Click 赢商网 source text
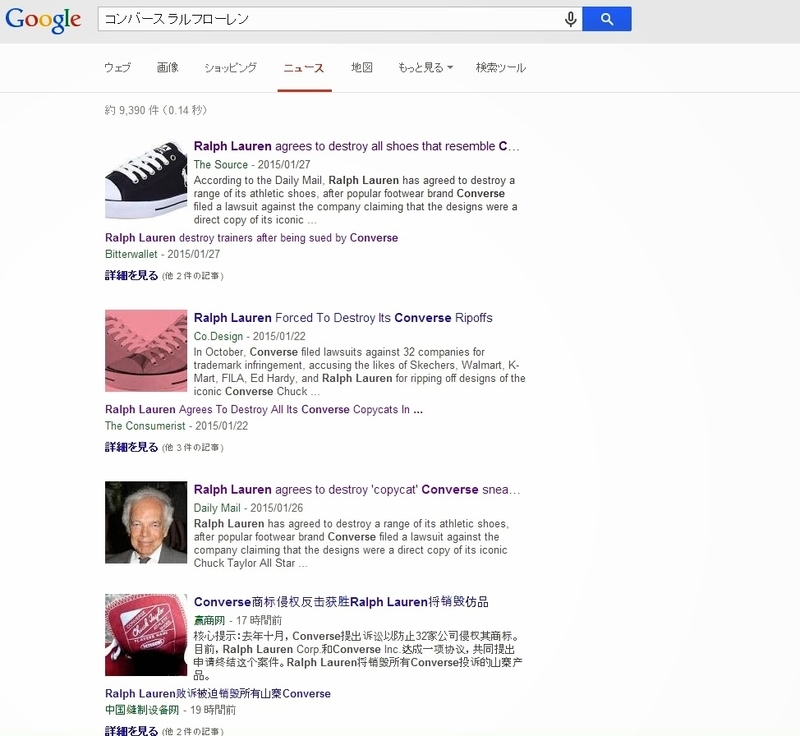Viewport: 800px width, 736px height. coord(209,620)
